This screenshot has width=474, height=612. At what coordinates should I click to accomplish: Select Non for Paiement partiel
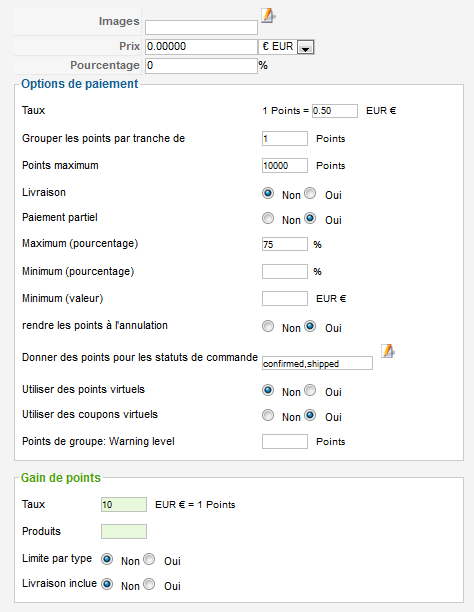click(x=268, y=218)
